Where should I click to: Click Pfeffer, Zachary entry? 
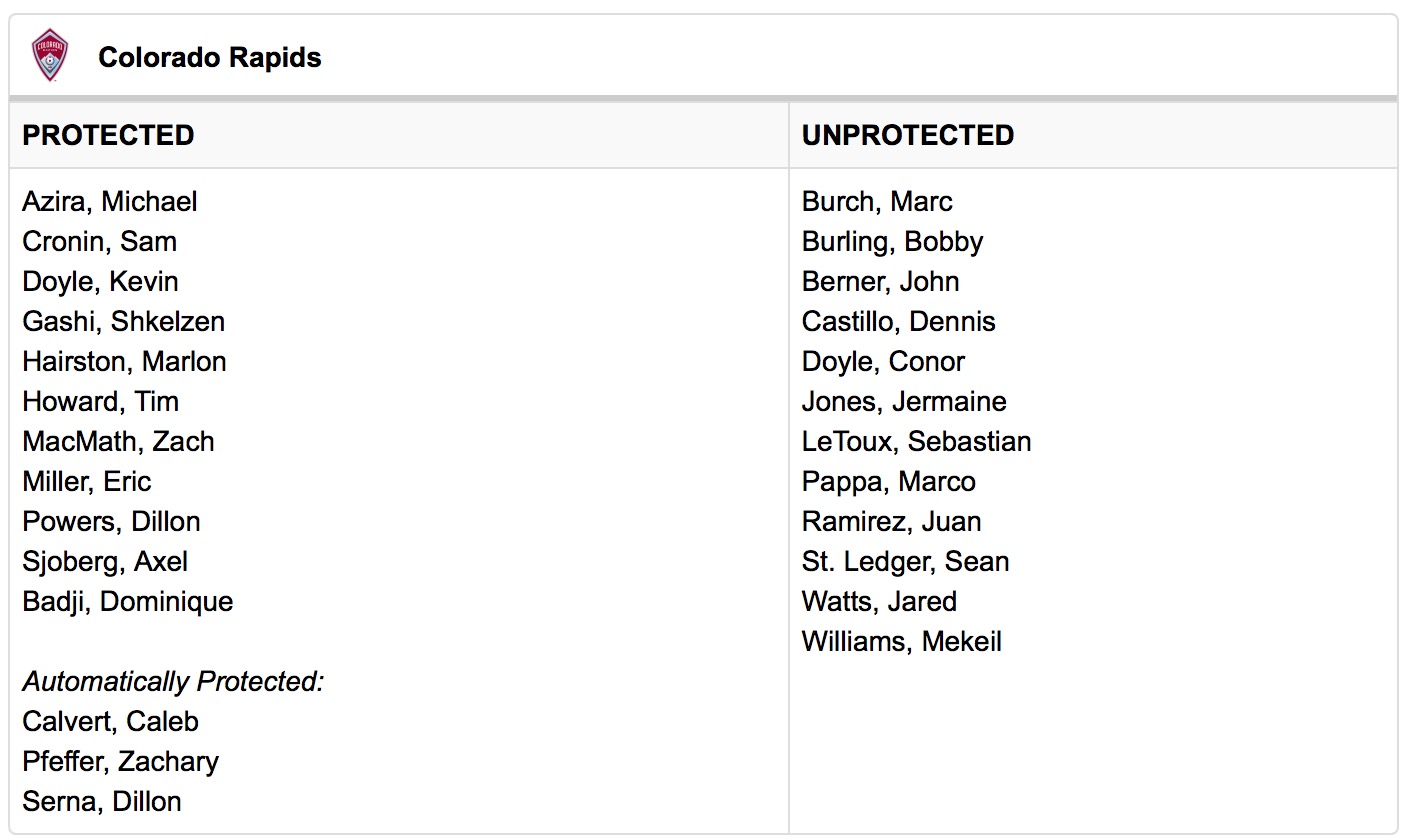tap(121, 762)
